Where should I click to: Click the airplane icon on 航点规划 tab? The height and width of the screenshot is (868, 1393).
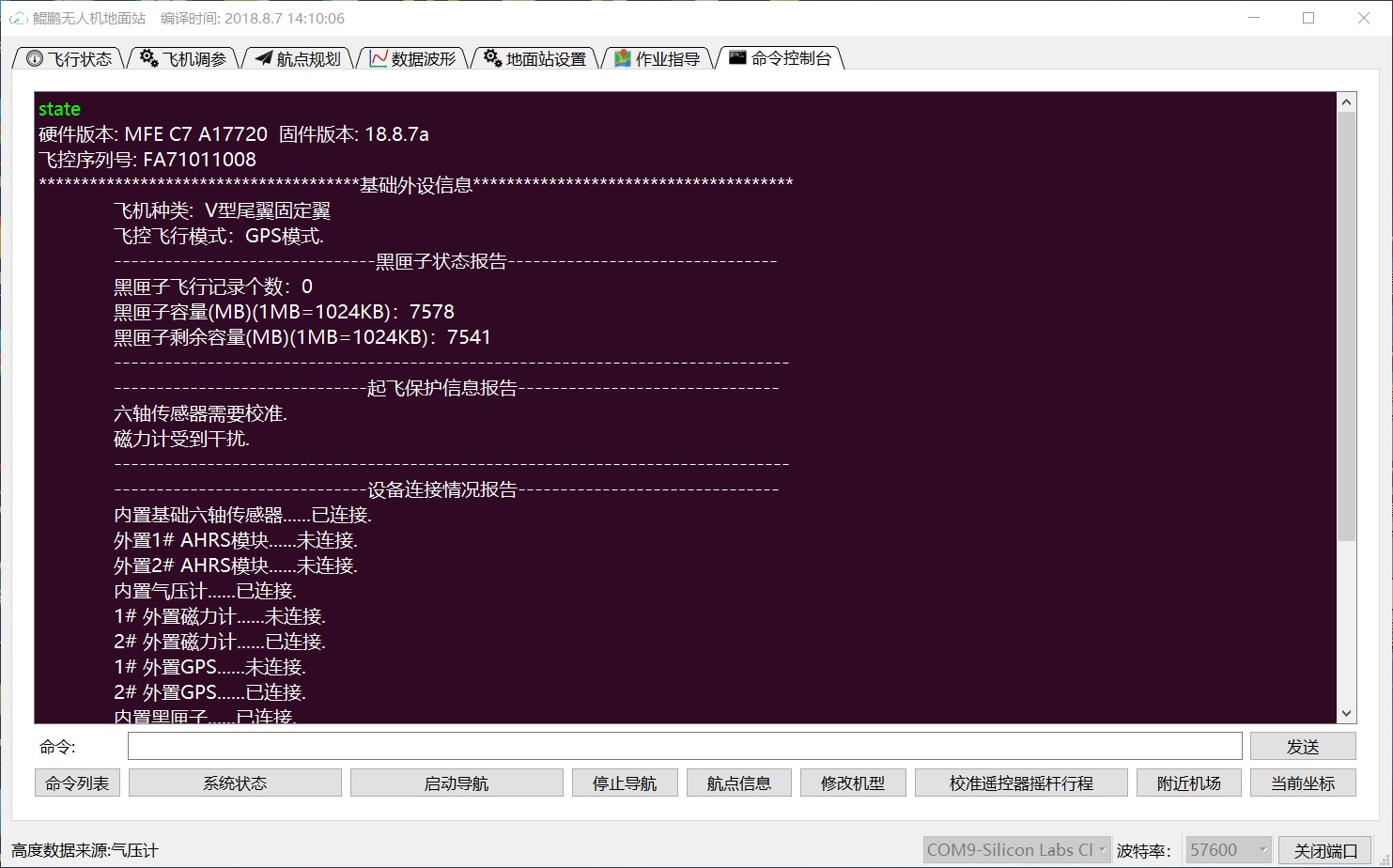(x=263, y=58)
